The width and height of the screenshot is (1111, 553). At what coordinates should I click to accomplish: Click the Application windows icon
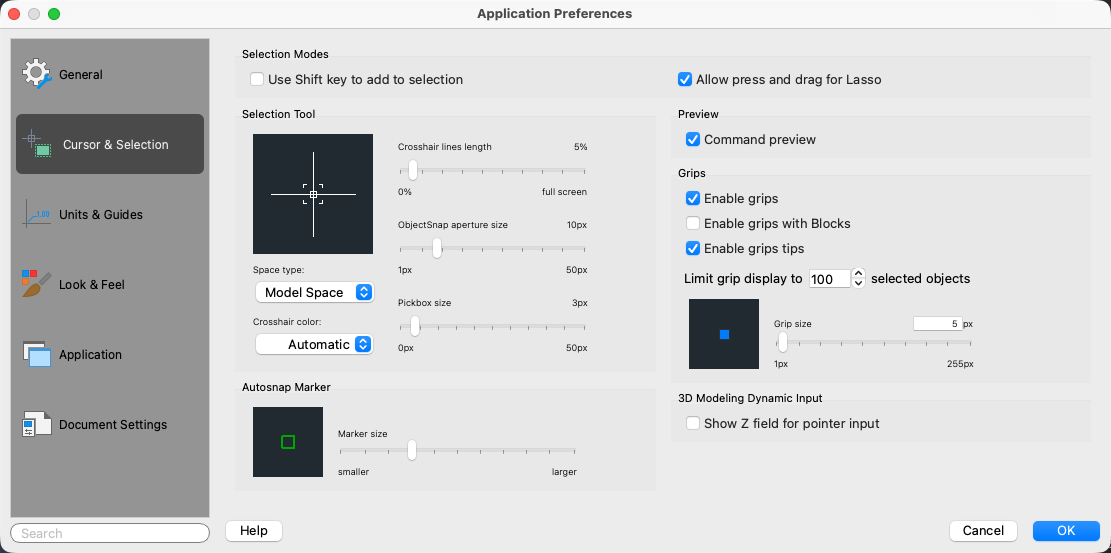pos(37,354)
